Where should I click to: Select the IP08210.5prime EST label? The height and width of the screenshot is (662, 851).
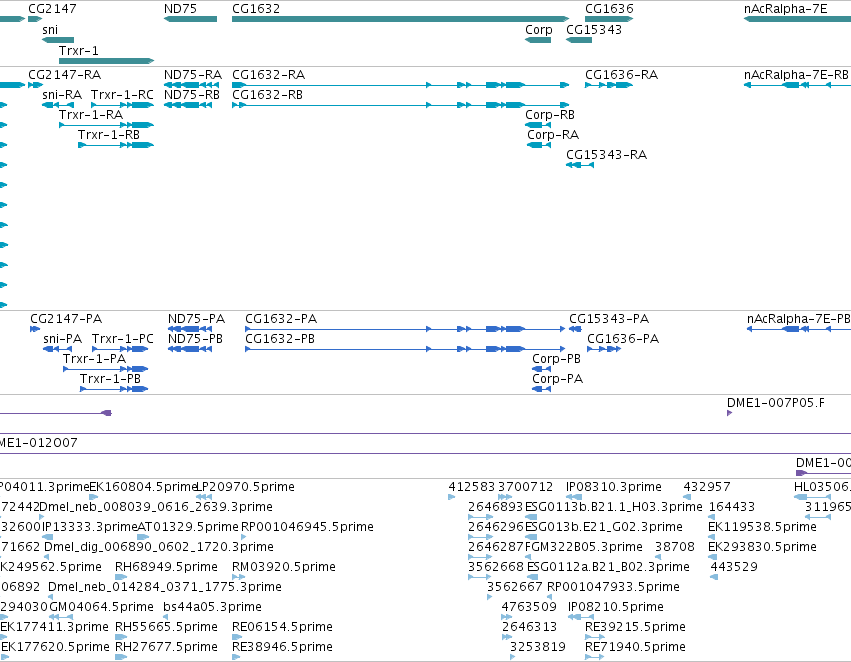click(x=616, y=607)
